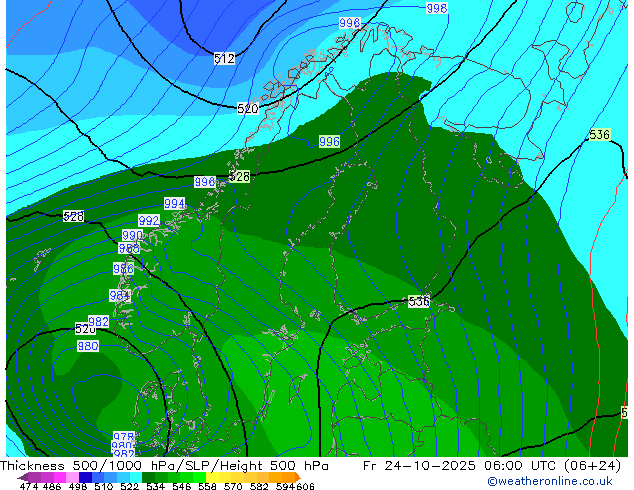Select the bright yellow legend swatch

pos(213,477)
